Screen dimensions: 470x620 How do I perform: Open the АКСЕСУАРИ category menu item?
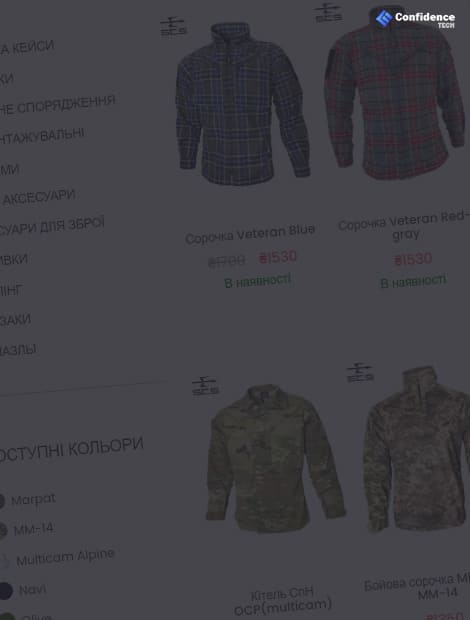point(38,197)
